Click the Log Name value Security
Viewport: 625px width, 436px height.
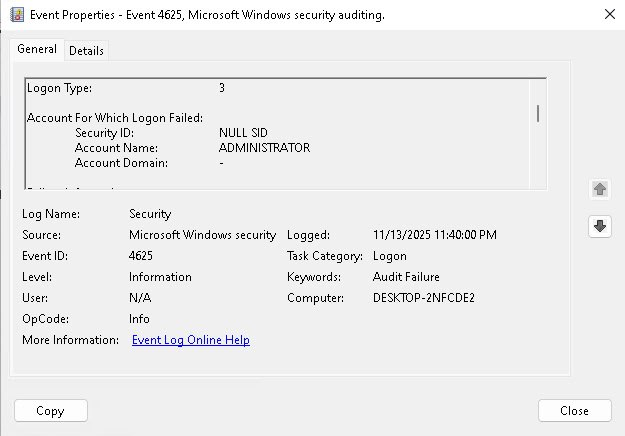pyautogui.click(x=150, y=214)
